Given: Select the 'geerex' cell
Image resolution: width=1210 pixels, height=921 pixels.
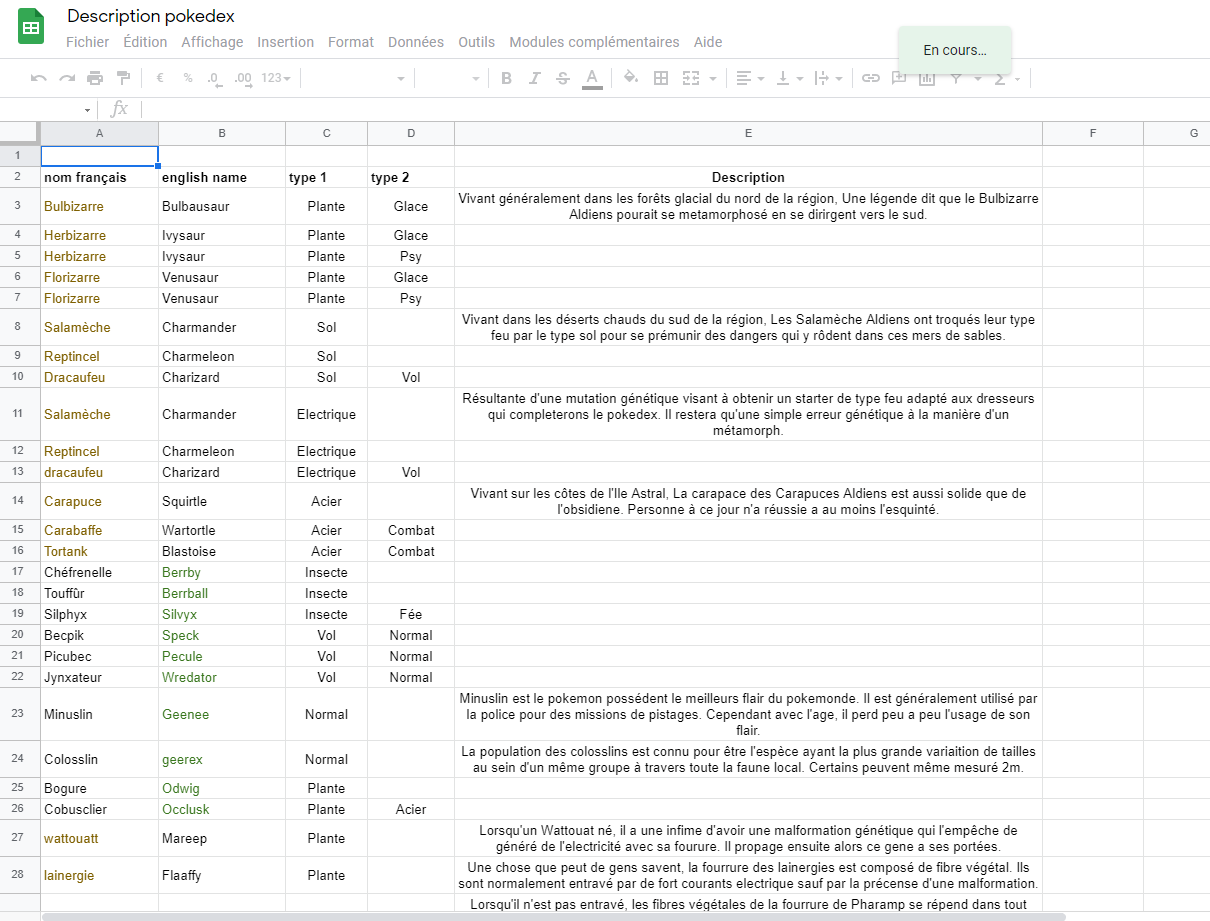Looking at the screenshot, I should coord(222,759).
